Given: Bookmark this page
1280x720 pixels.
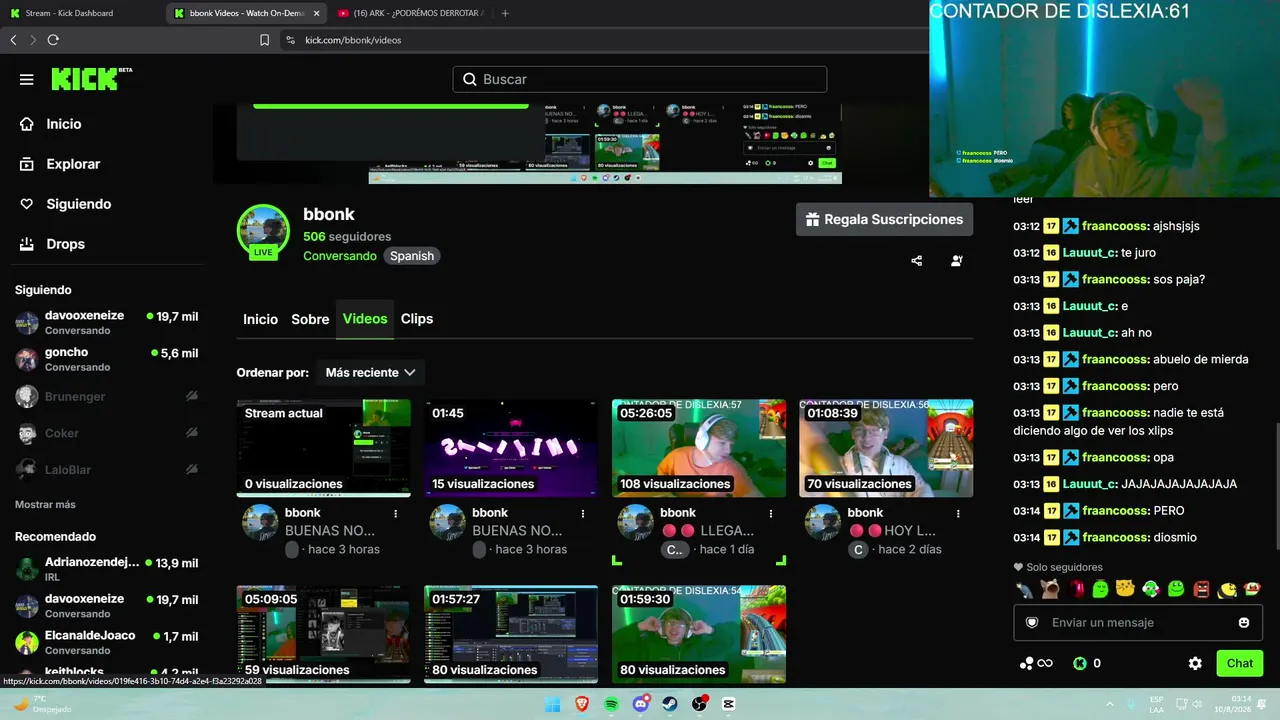Looking at the screenshot, I should (265, 40).
